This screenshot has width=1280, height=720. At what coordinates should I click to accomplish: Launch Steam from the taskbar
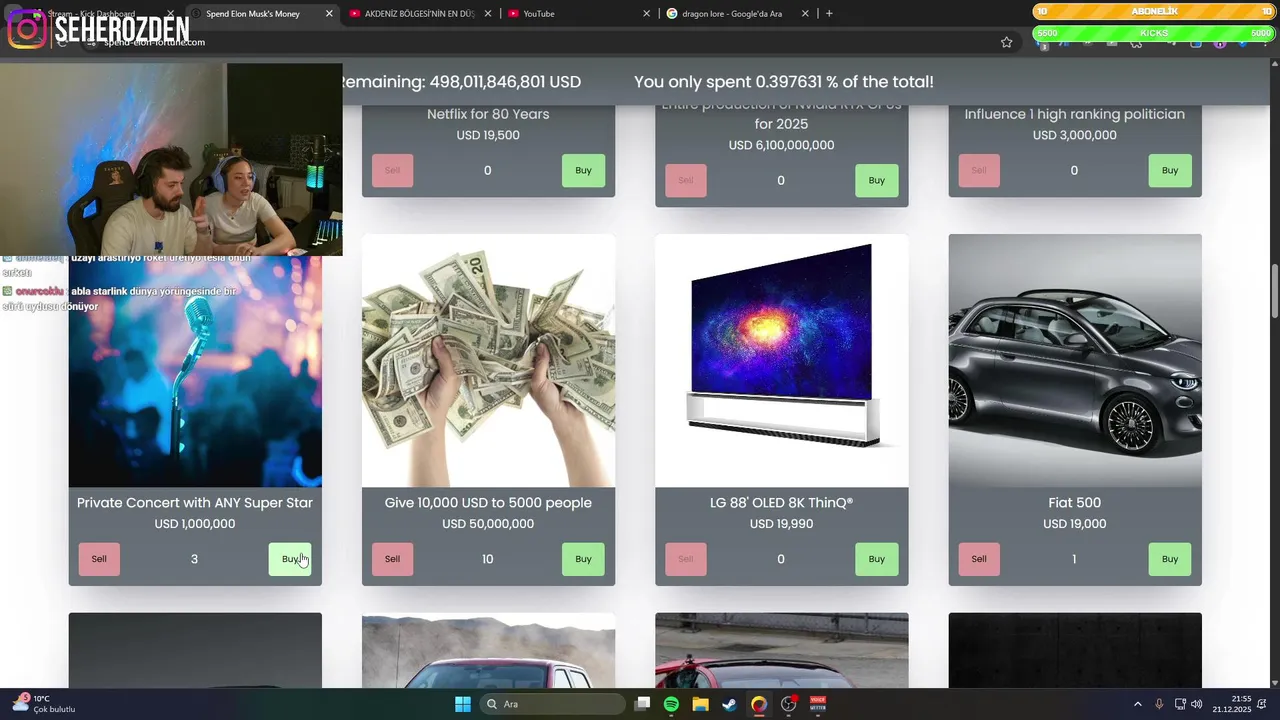[x=729, y=704]
